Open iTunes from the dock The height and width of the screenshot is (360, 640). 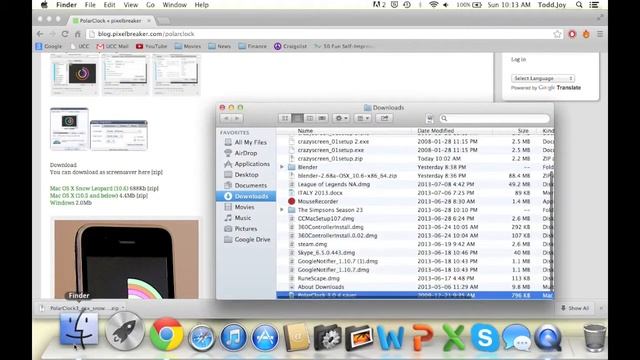coord(233,338)
